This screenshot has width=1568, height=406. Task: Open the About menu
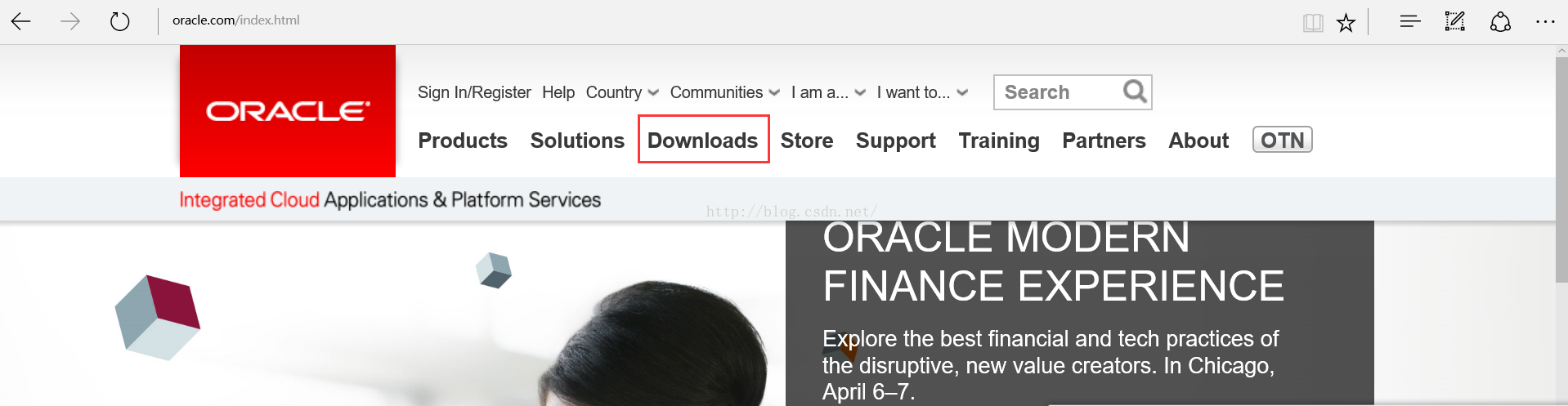pos(1198,141)
